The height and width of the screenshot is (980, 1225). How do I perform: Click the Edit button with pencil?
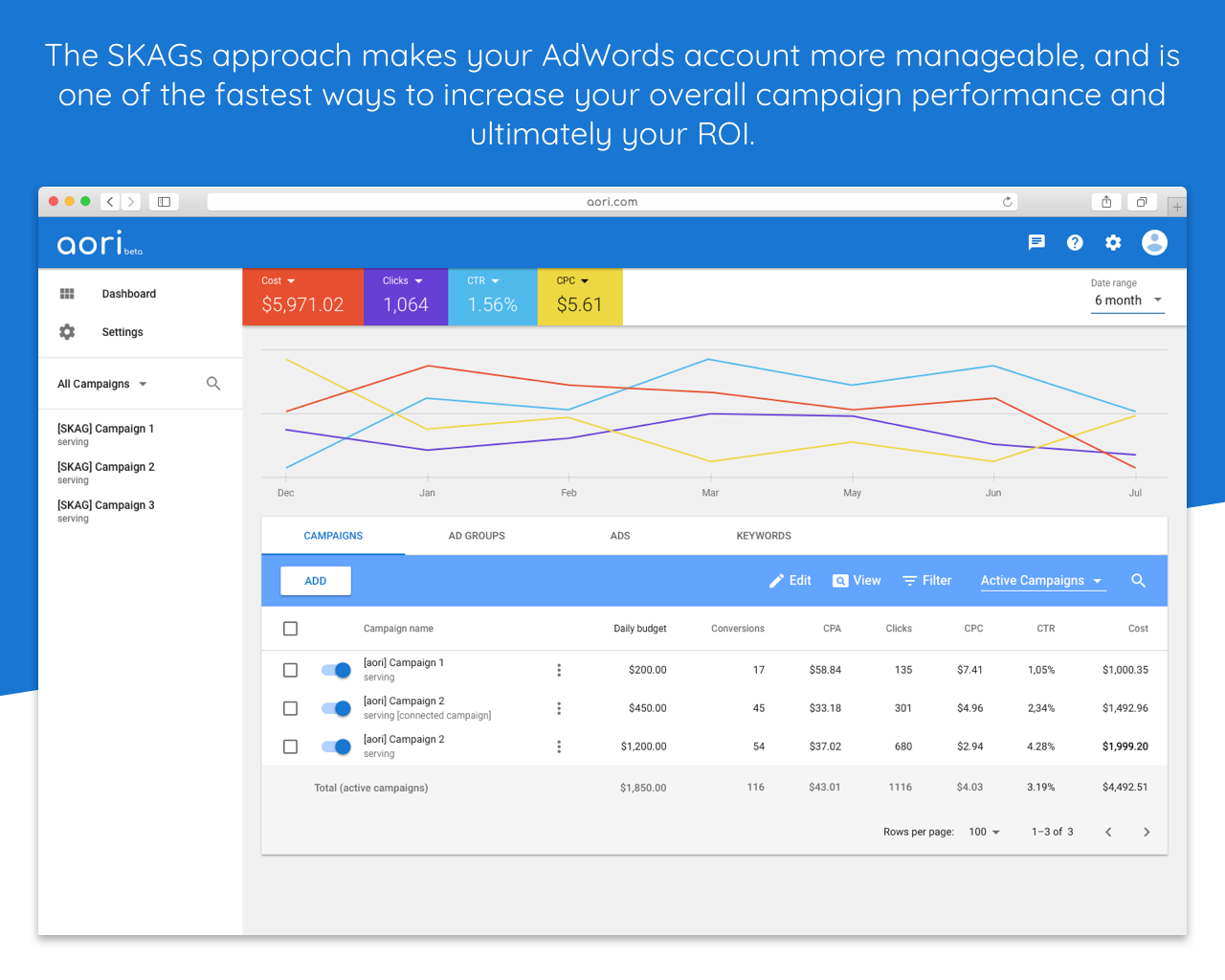coord(791,581)
